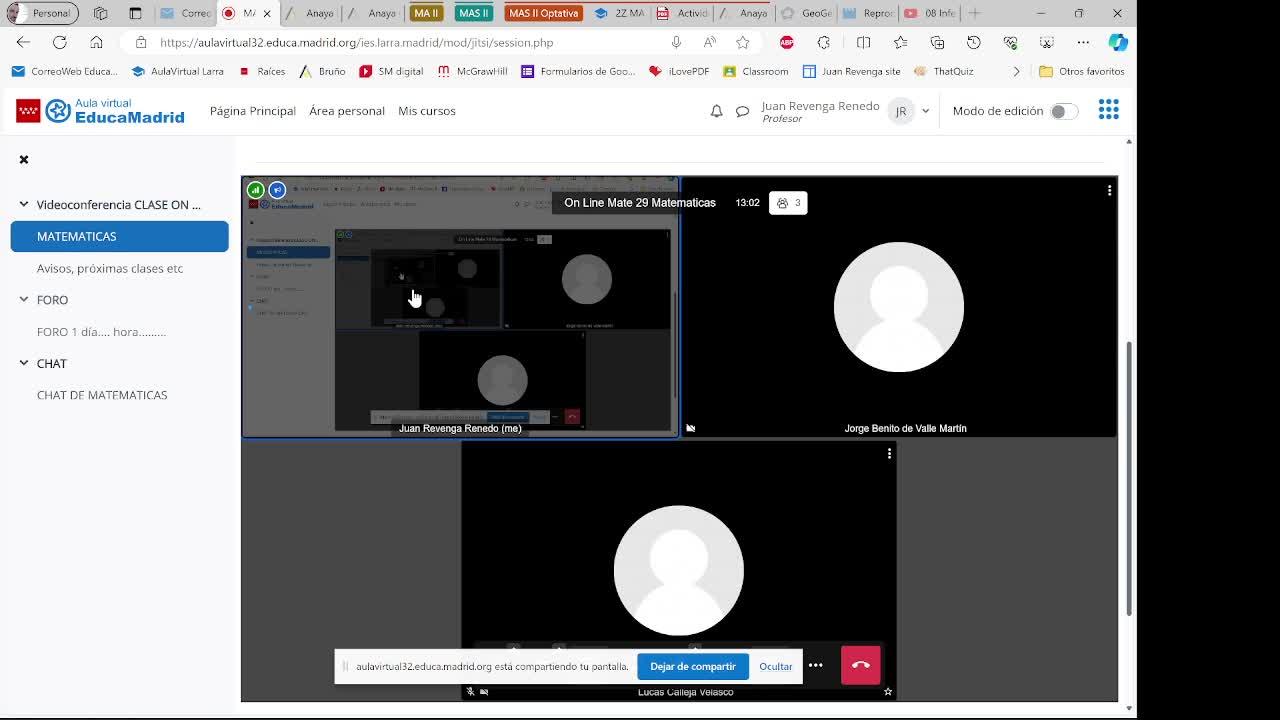Open the participants count button
1280x720 pixels.
pos(788,203)
